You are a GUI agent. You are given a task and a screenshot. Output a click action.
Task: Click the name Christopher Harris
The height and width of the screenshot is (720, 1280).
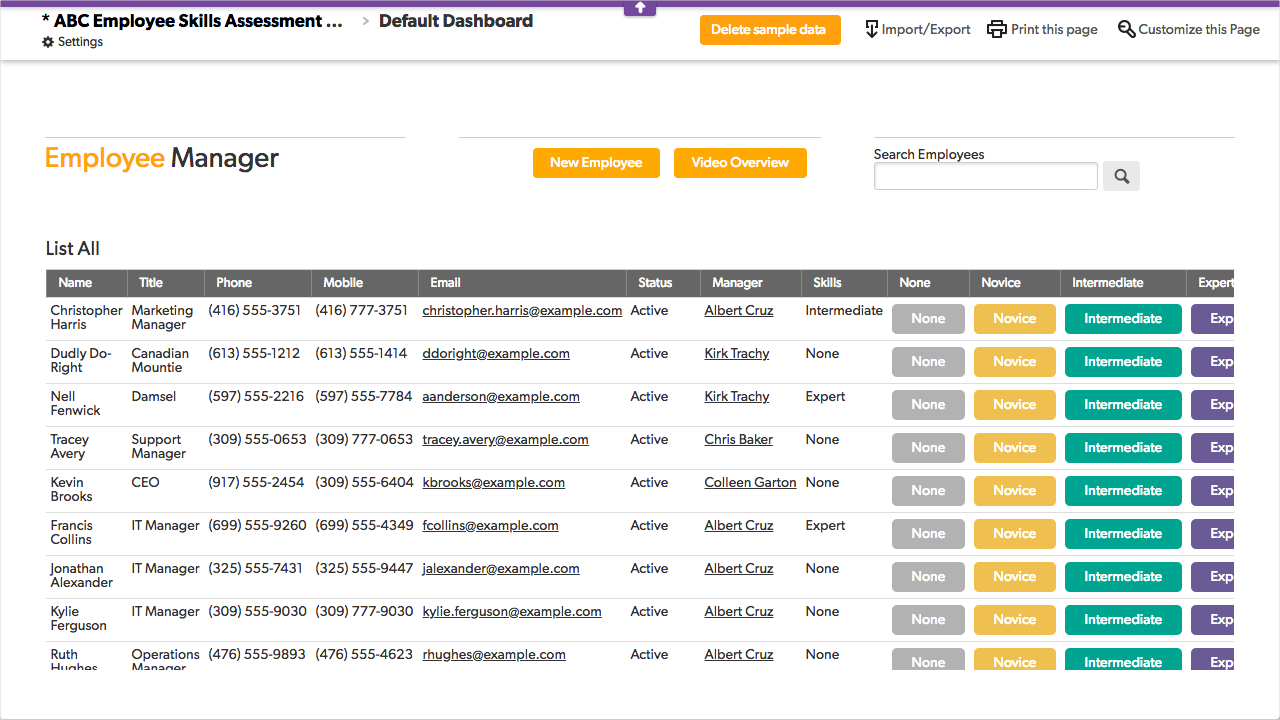(x=86, y=318)
